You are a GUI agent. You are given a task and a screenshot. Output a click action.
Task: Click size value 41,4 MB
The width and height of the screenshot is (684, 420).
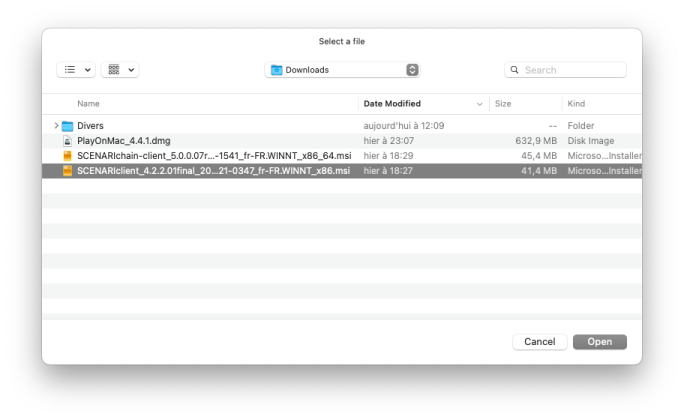[x=539, y=171]
